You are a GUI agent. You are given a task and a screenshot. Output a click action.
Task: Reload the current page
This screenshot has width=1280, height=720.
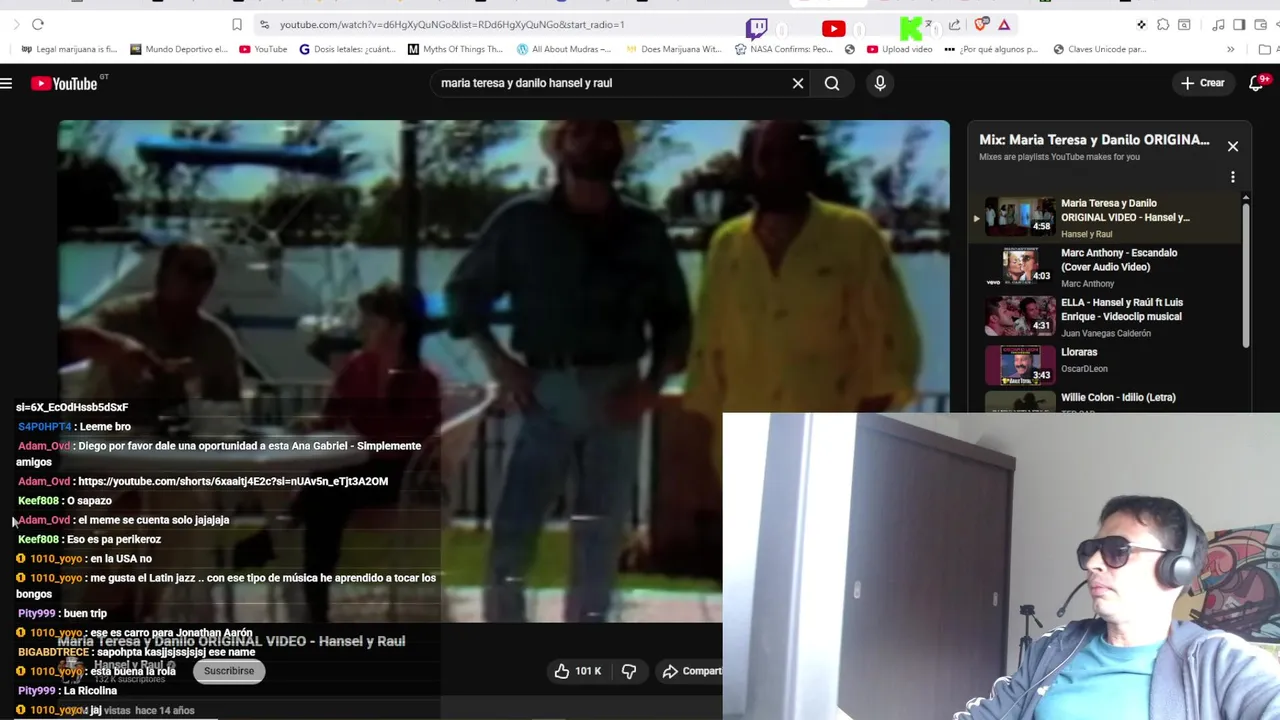tap(38, 24)
